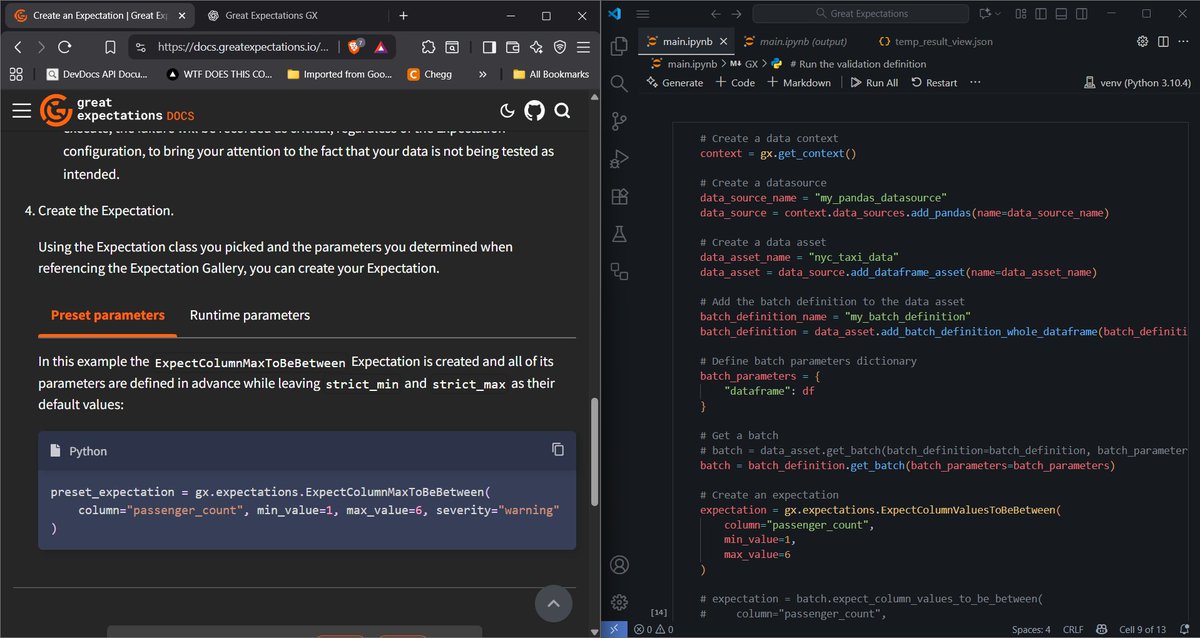Open the VS Code hamburger application menu
This screenshot has height=638, width=1200.
click(643, 14)
